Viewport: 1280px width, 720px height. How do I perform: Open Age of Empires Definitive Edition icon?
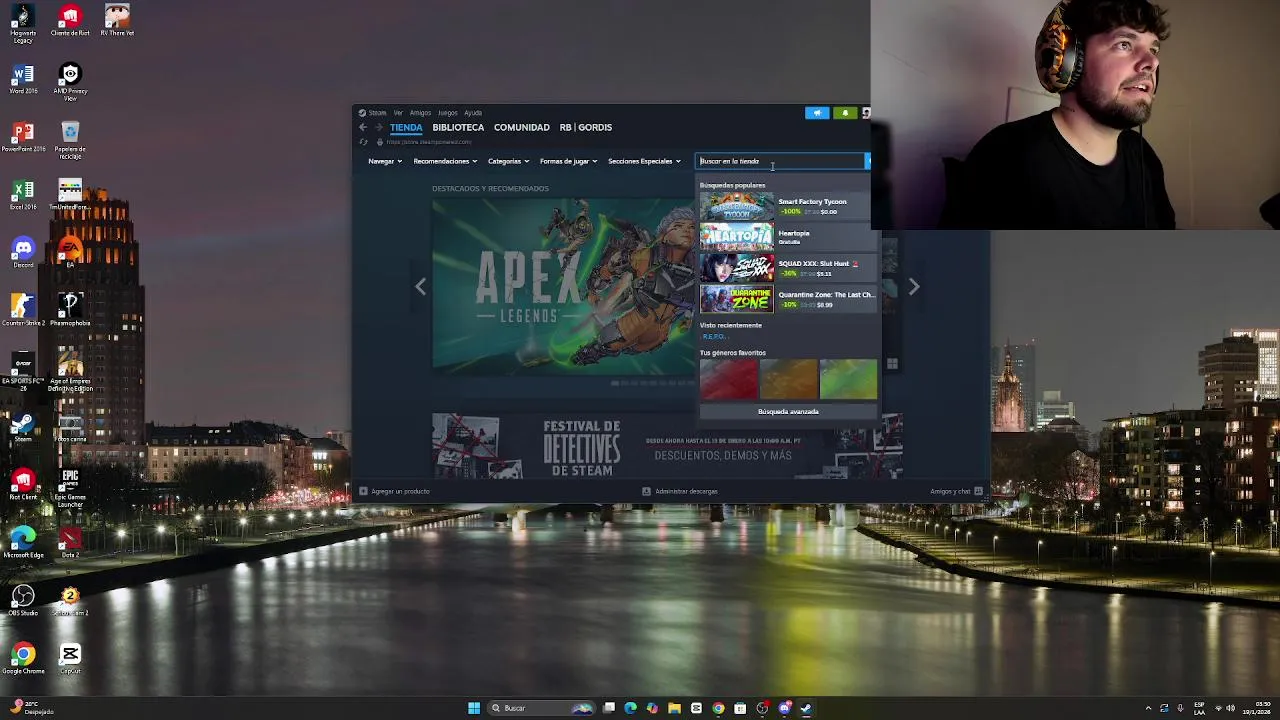(70, 372)
